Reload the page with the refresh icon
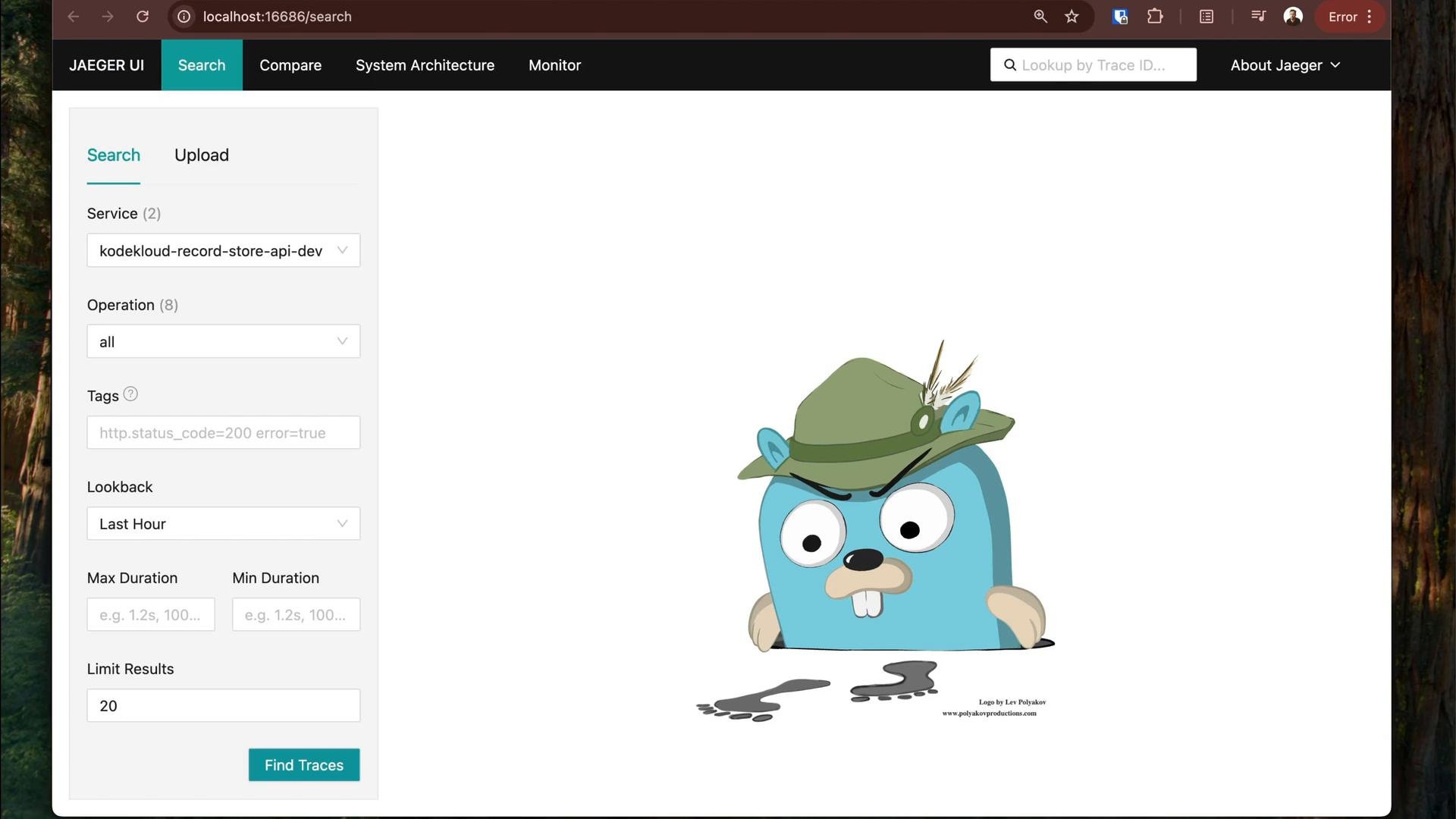1456x819 pixels. 143,17
